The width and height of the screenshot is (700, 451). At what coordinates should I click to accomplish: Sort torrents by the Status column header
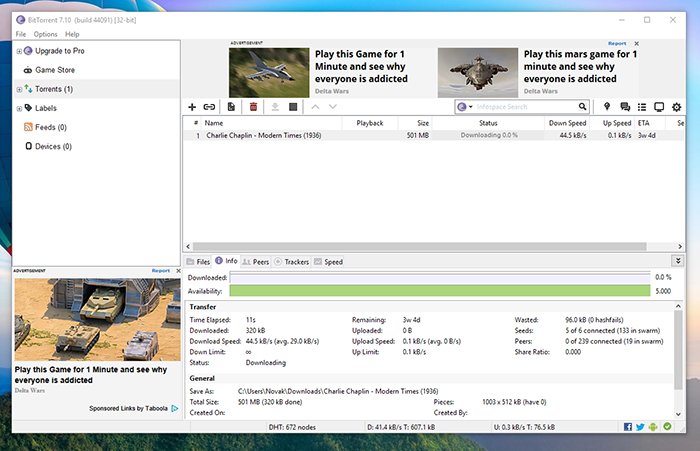pos(488,123)
